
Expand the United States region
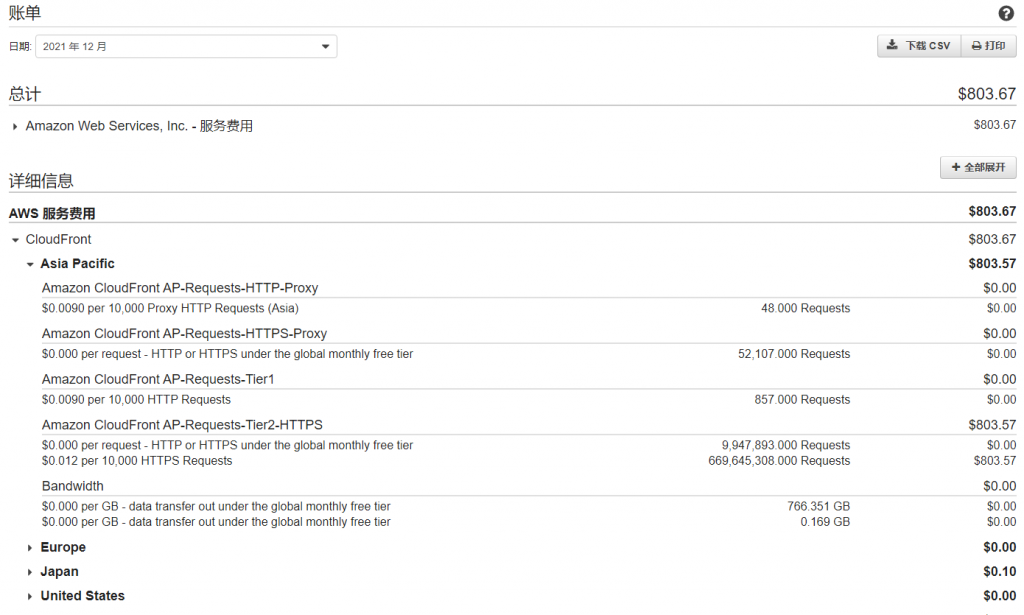point(29,596)
